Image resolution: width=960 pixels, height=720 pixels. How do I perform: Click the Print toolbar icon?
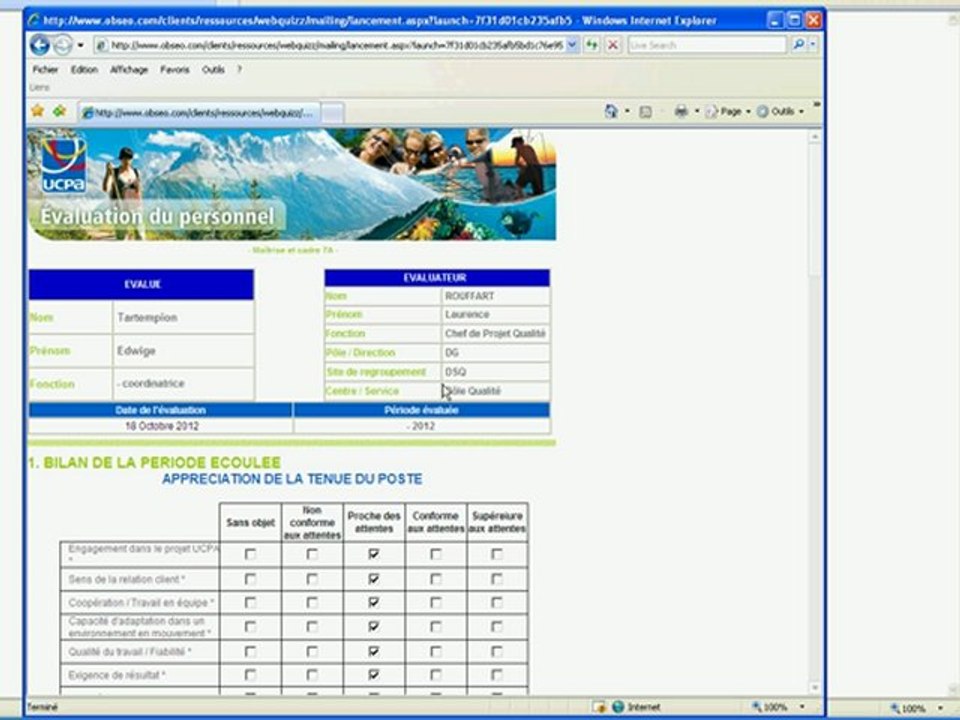(x=681, y=111)
